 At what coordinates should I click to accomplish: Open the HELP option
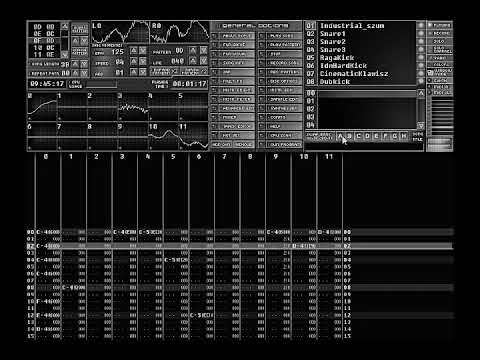pyautogui.click(x=284, y=126)
